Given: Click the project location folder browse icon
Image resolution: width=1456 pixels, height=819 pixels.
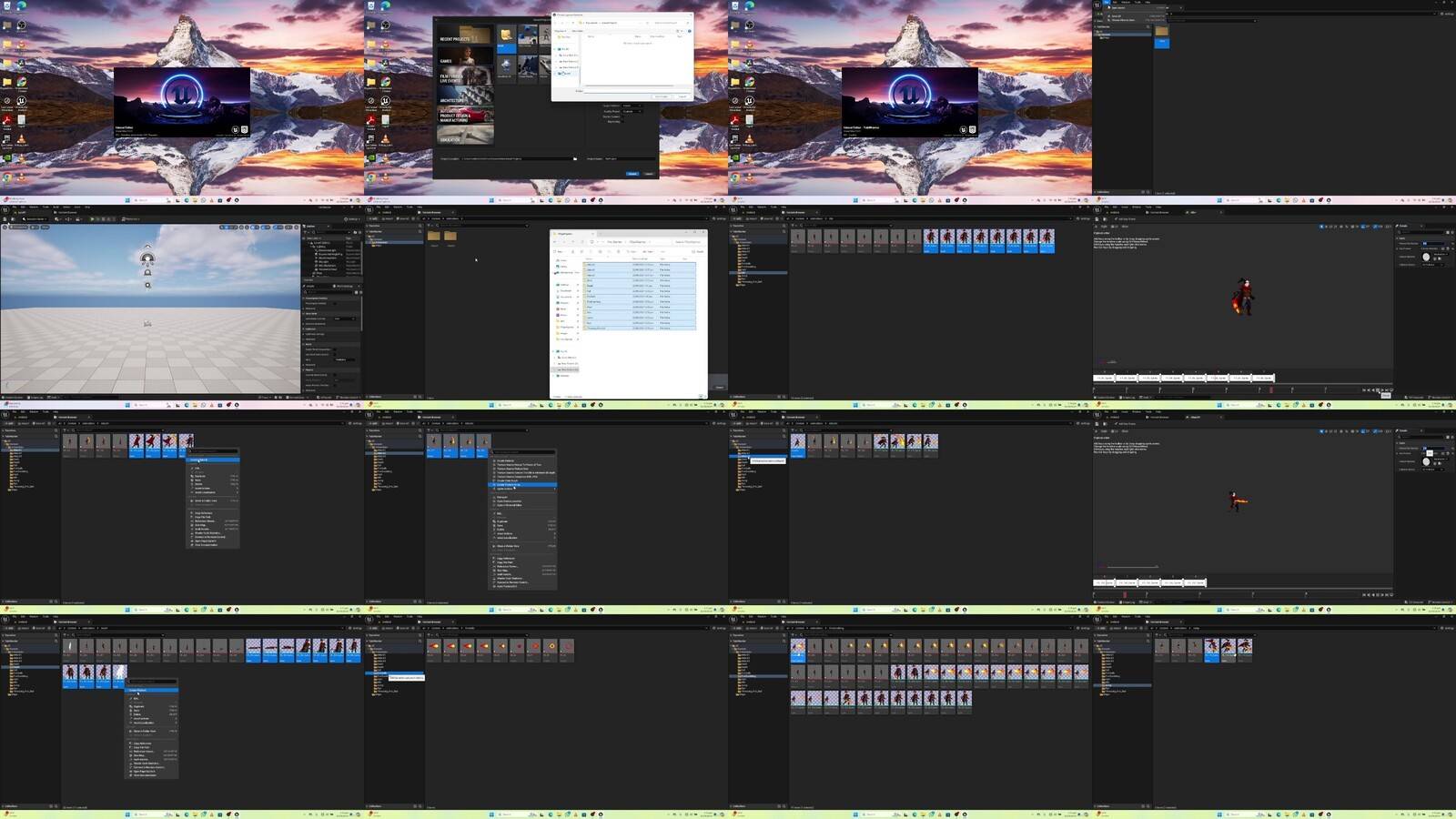Looking at the screenshot, I should pyautogui.click(x=575, y=158).
